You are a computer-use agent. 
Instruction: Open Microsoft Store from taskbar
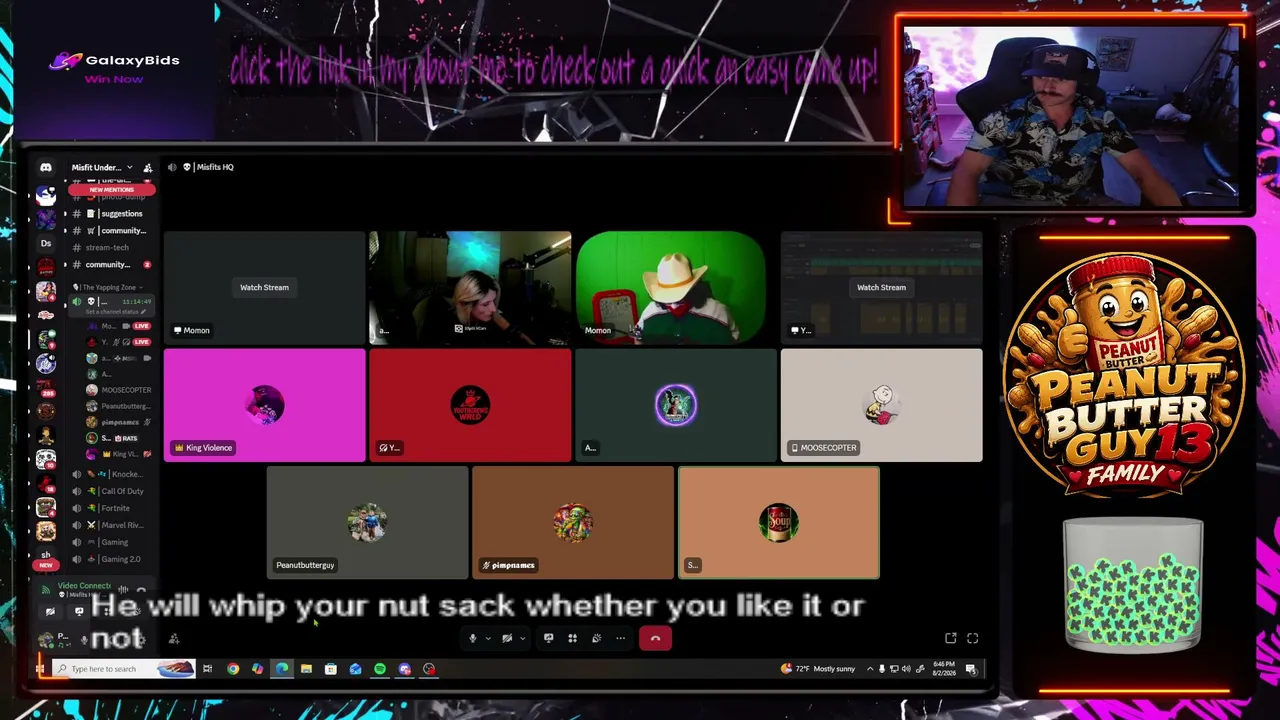331,669
